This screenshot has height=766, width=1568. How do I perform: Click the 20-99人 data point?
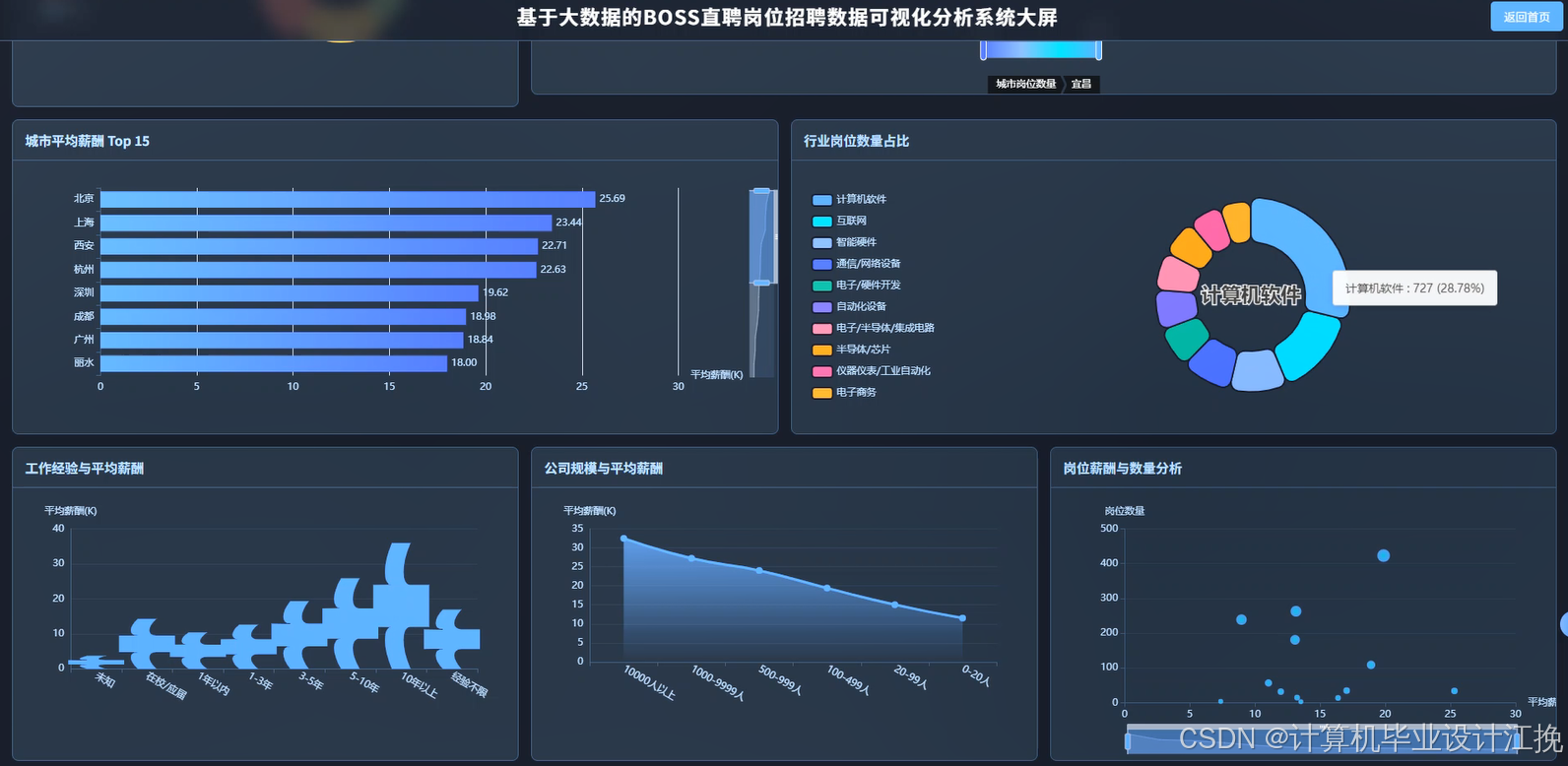click(x=894, y=605)
